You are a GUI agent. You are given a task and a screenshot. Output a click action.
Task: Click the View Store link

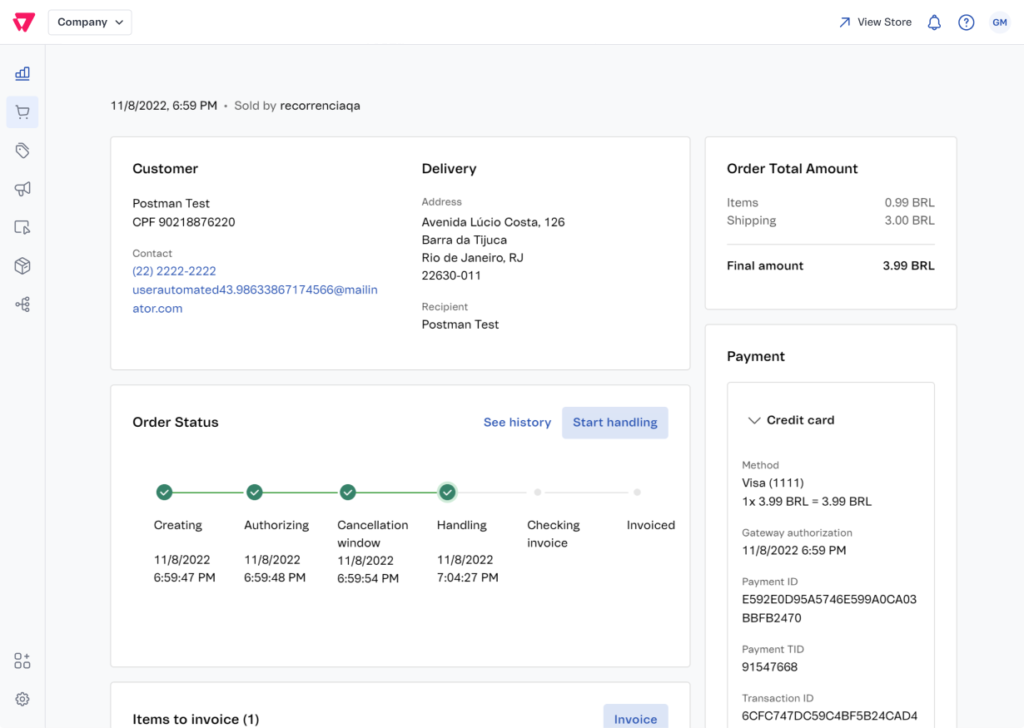tap(875, 22)
